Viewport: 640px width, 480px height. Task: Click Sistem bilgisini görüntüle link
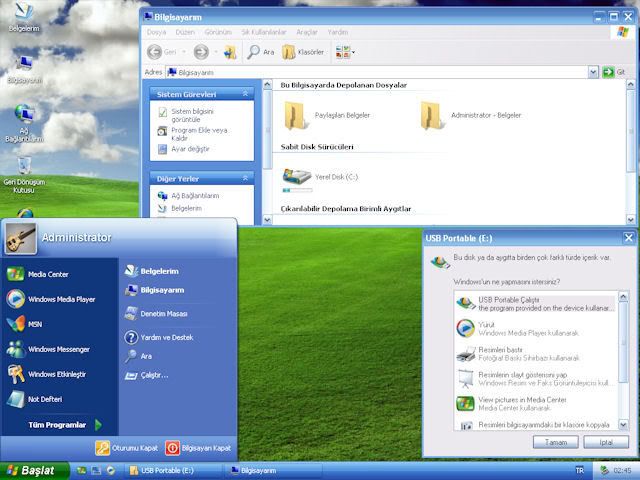point(192,115)
